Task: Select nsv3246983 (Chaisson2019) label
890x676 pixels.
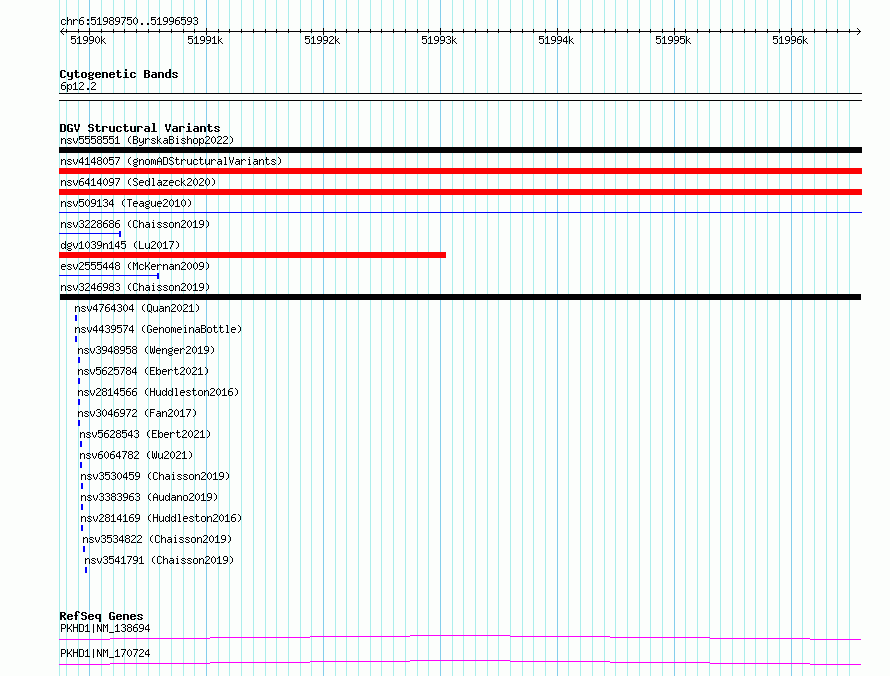Action: 135,287
